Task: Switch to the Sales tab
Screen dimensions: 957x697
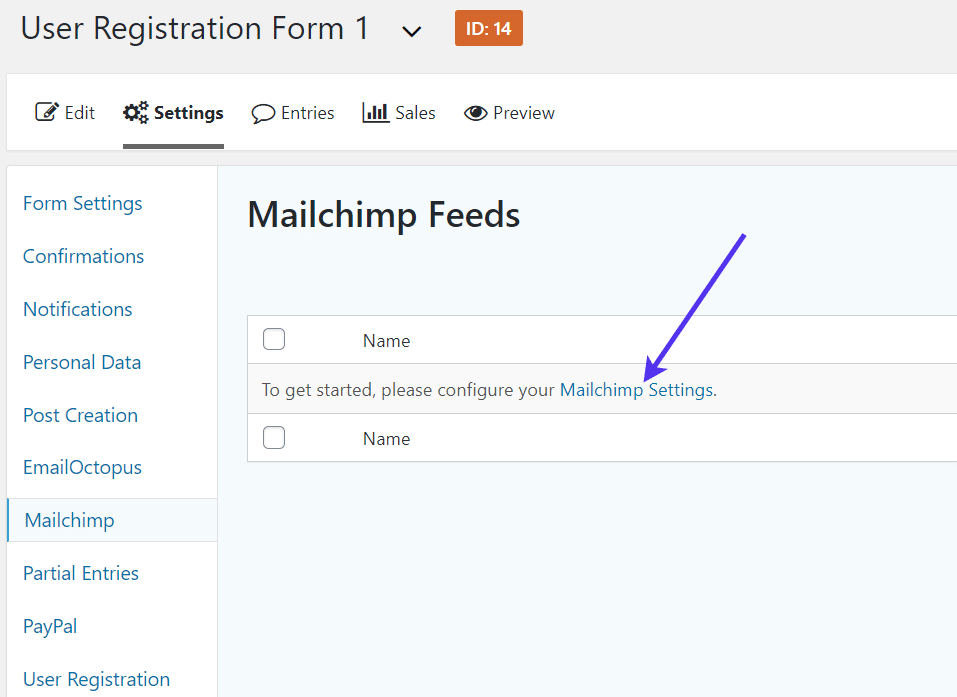Action: click(x=414, y=113)
